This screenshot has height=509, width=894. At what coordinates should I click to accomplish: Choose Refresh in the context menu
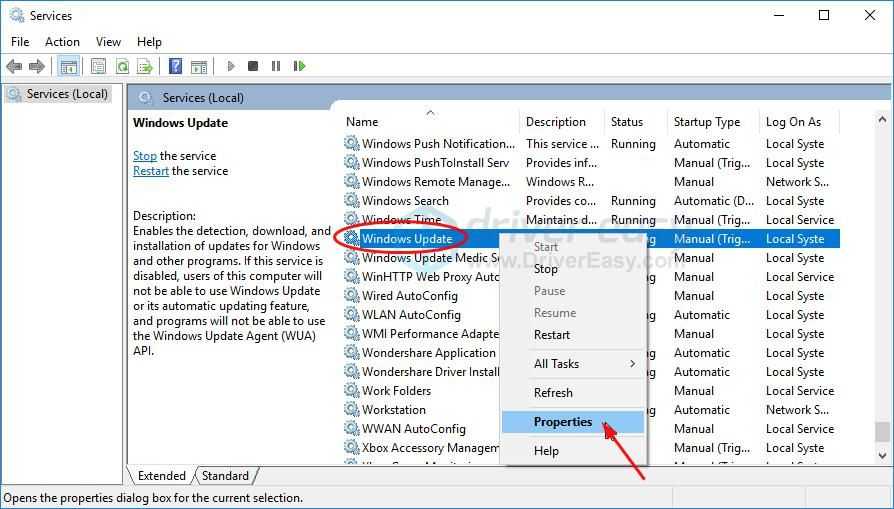[x=573, y=393]
